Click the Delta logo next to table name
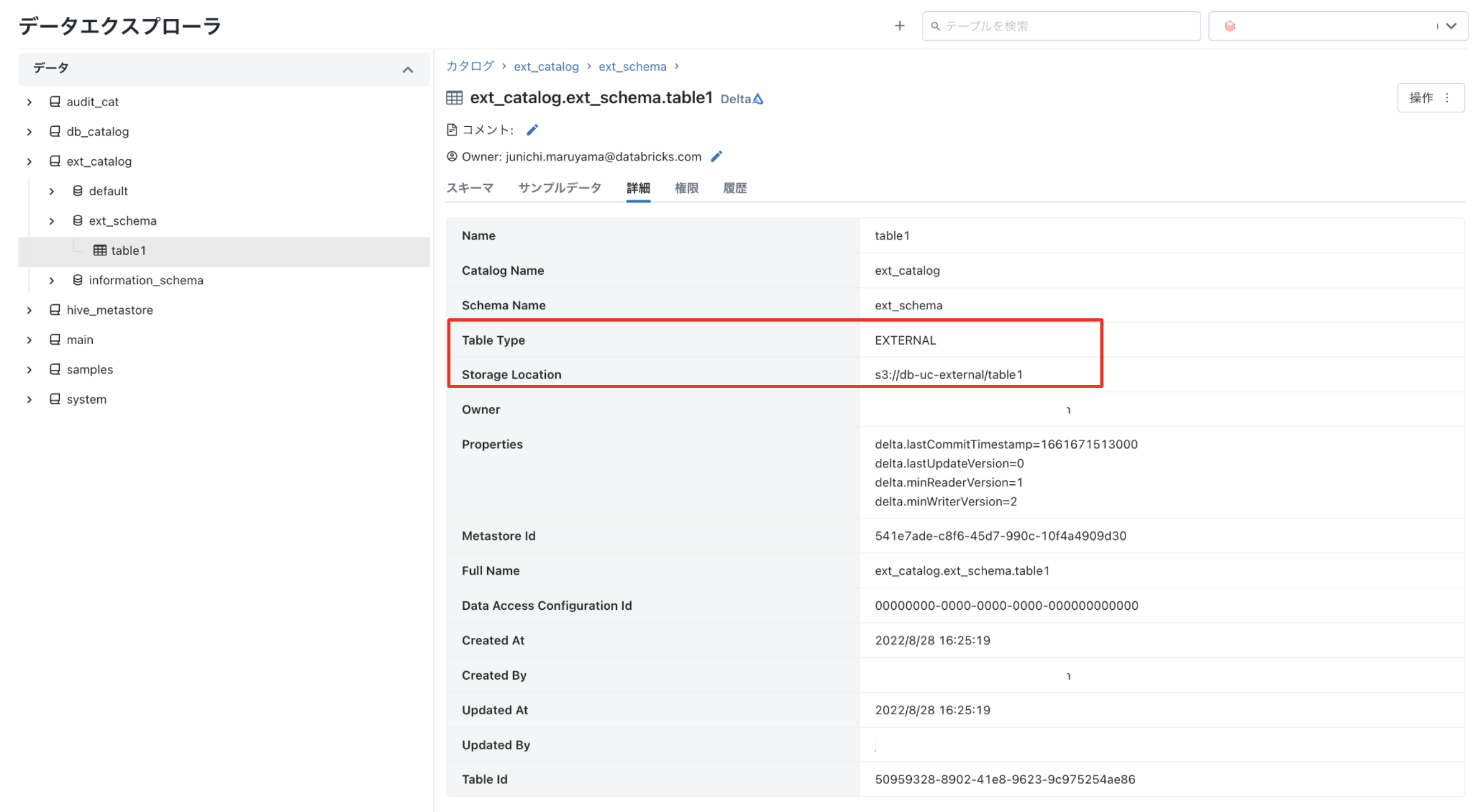The width and height of the screenshot is (1484, 812). click(758, 99)
